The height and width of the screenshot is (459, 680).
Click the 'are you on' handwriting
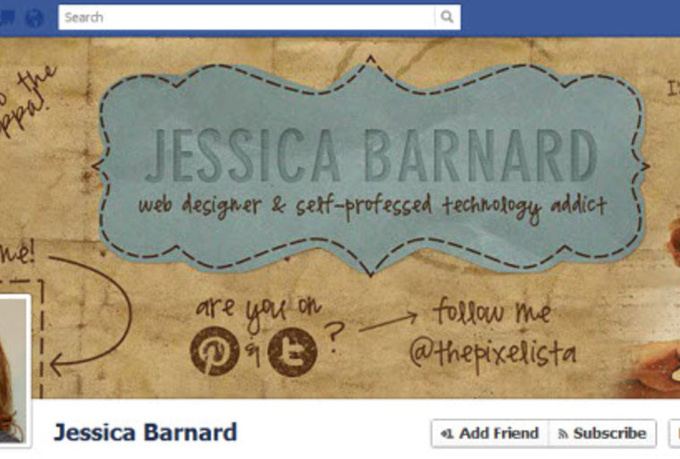click(258, 310)
